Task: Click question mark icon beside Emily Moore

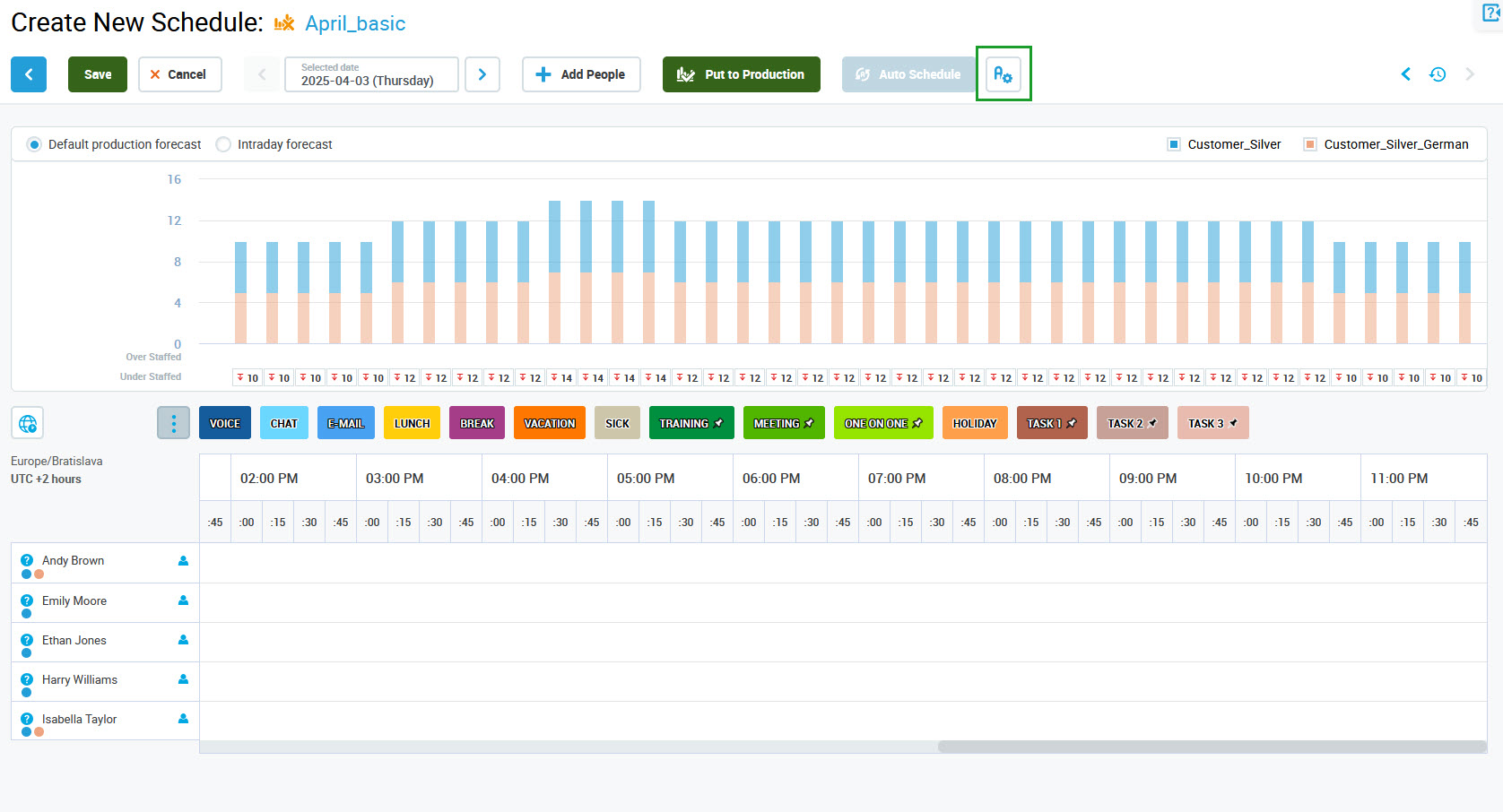Action: (27, 600)
